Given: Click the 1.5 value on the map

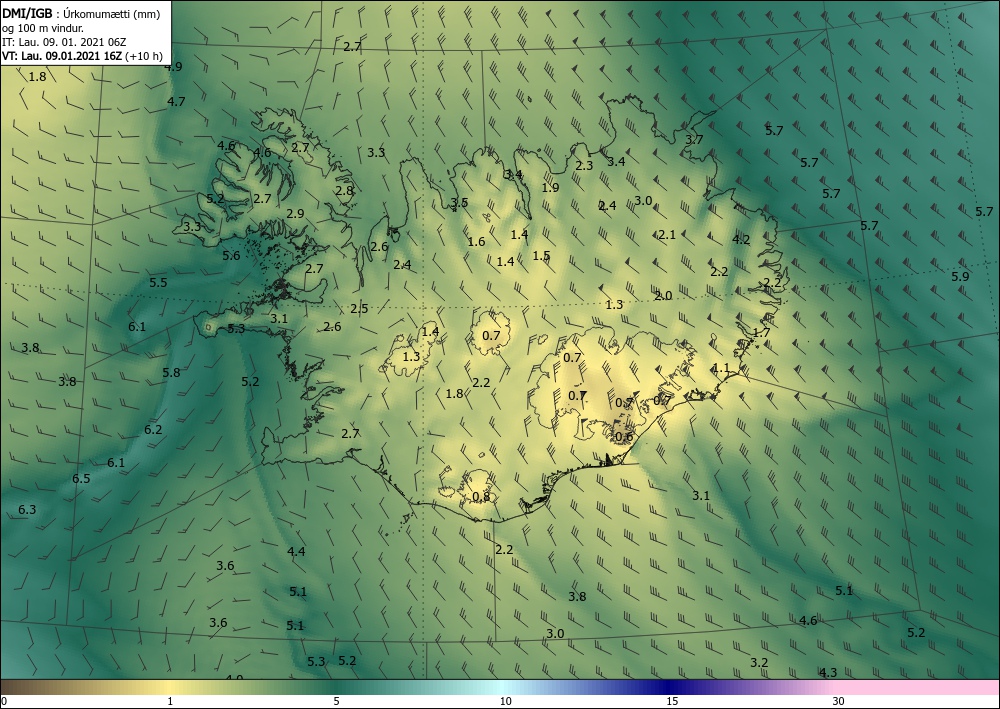Looking at the screenshot, I should point(541,256).
